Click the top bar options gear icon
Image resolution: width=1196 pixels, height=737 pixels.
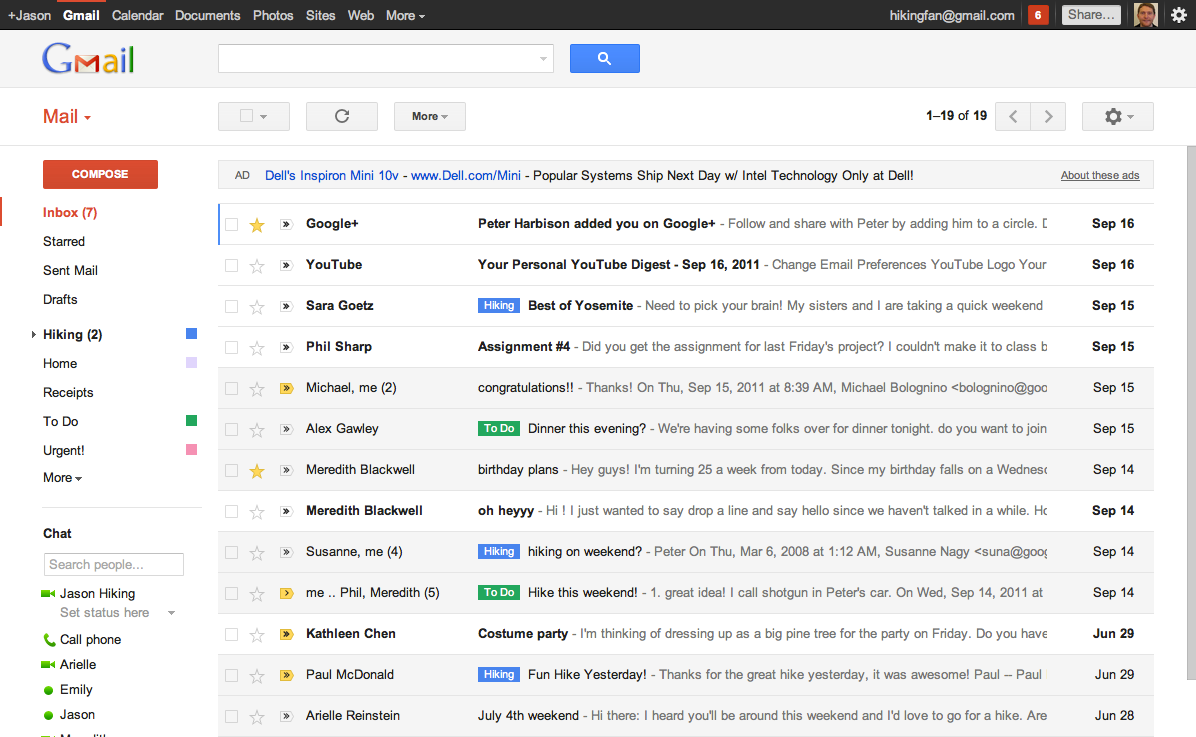1178,14
